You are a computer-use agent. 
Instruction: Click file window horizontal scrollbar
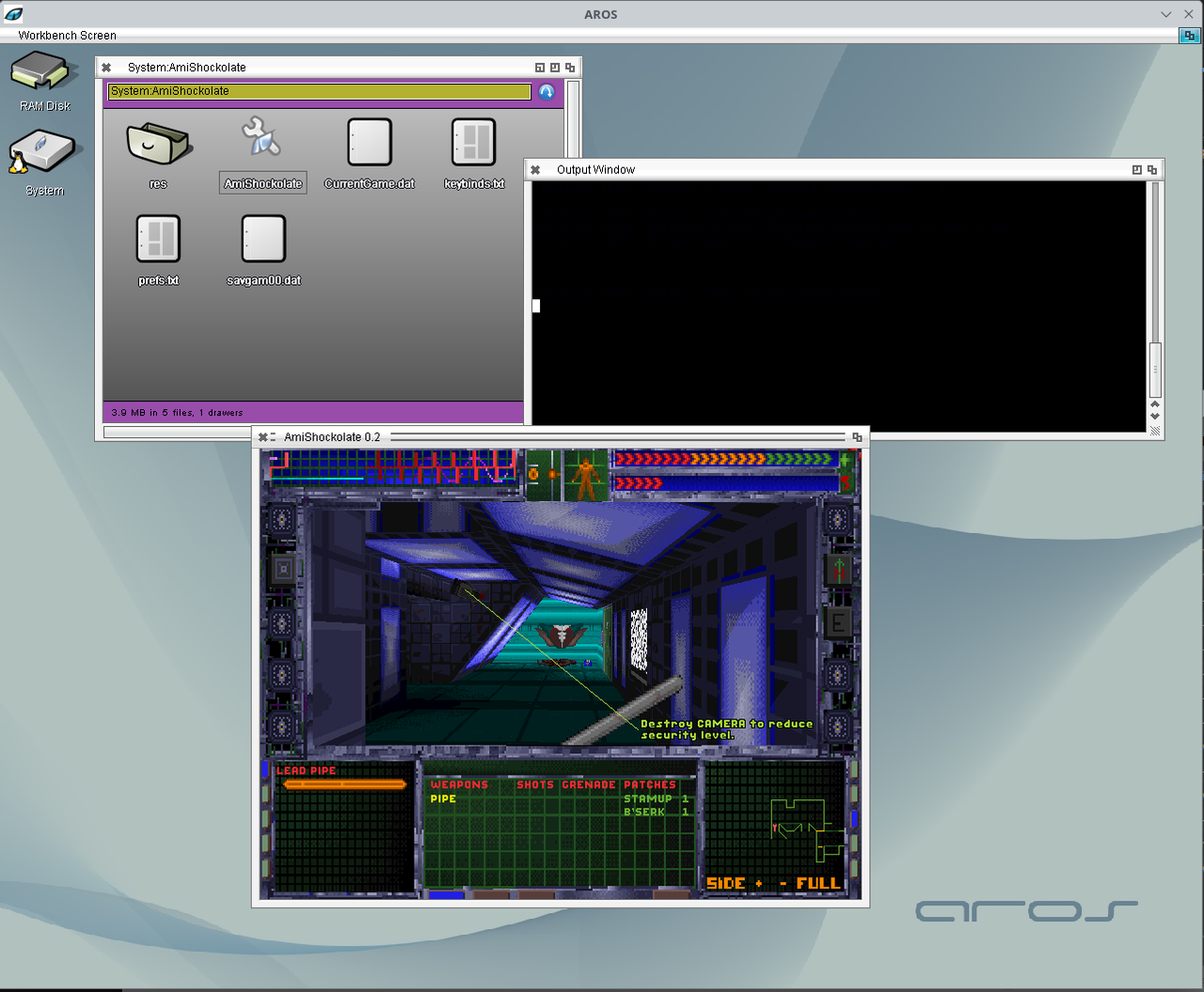pyautogui.click(x=177, y=433)
